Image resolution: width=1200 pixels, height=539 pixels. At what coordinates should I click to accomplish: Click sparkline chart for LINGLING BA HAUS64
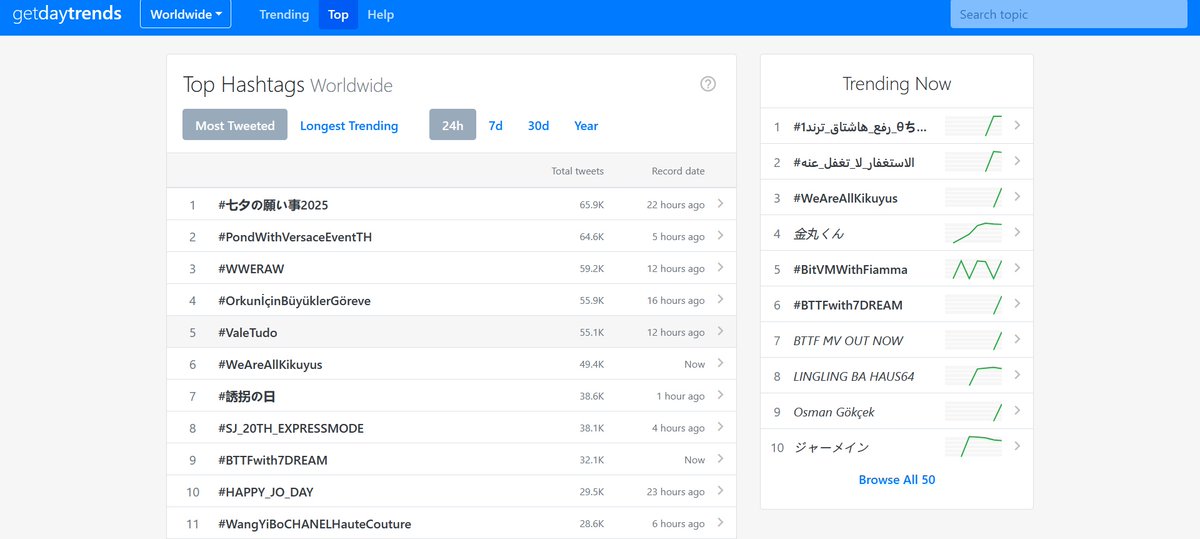coord(973,376)
